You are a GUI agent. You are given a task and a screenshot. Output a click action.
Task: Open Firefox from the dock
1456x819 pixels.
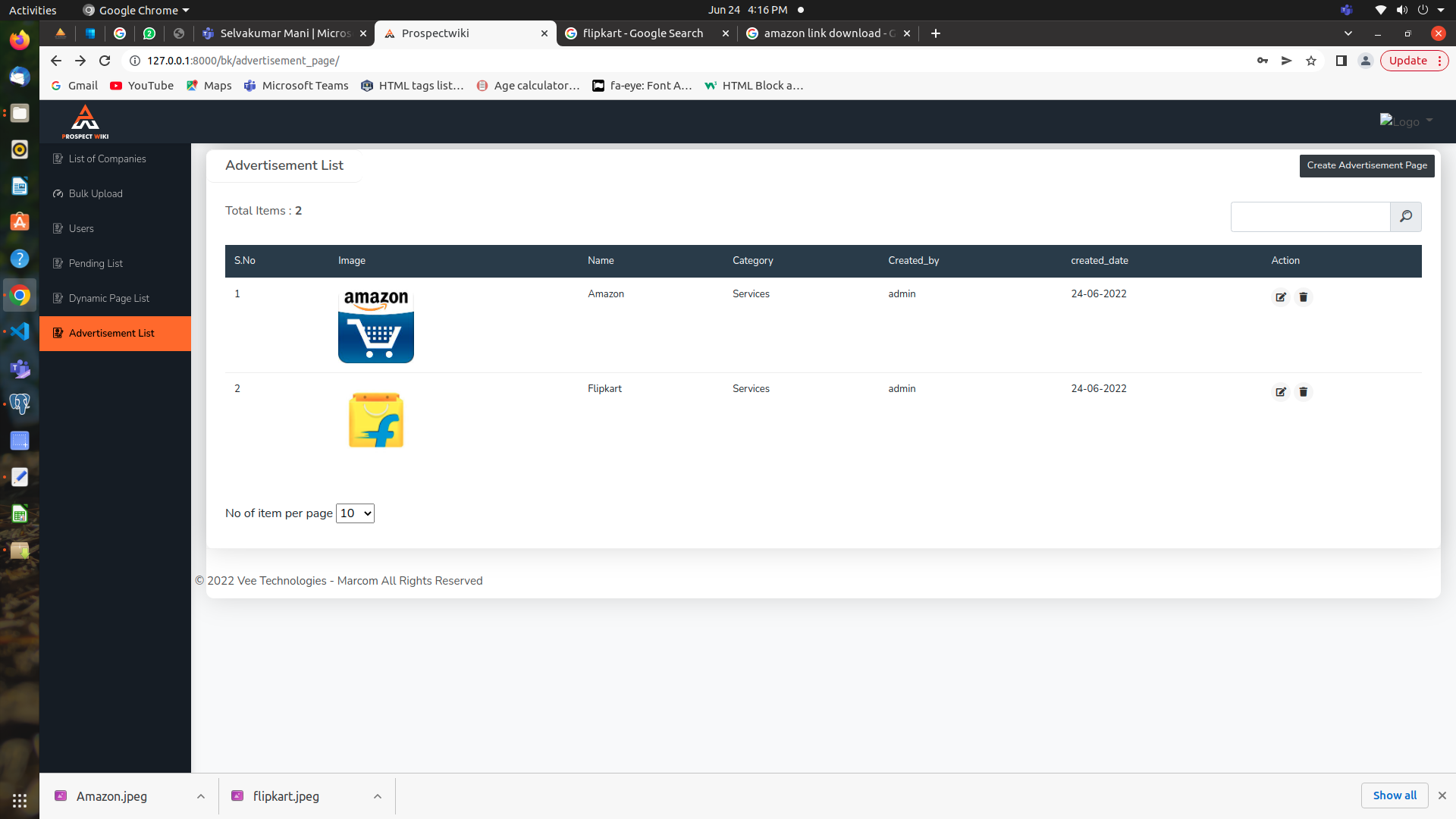coord(20,39)
